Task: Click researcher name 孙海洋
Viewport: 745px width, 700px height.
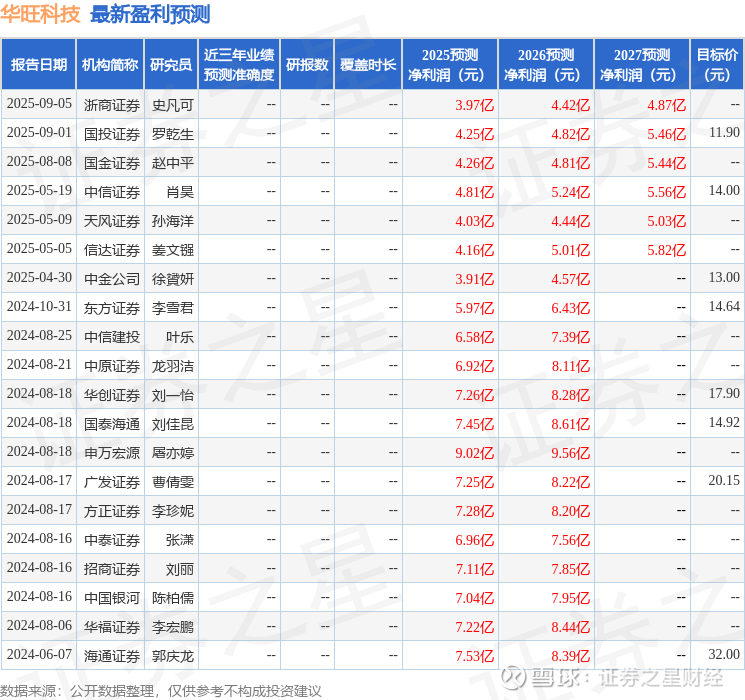Action: [x=172, y=221]
